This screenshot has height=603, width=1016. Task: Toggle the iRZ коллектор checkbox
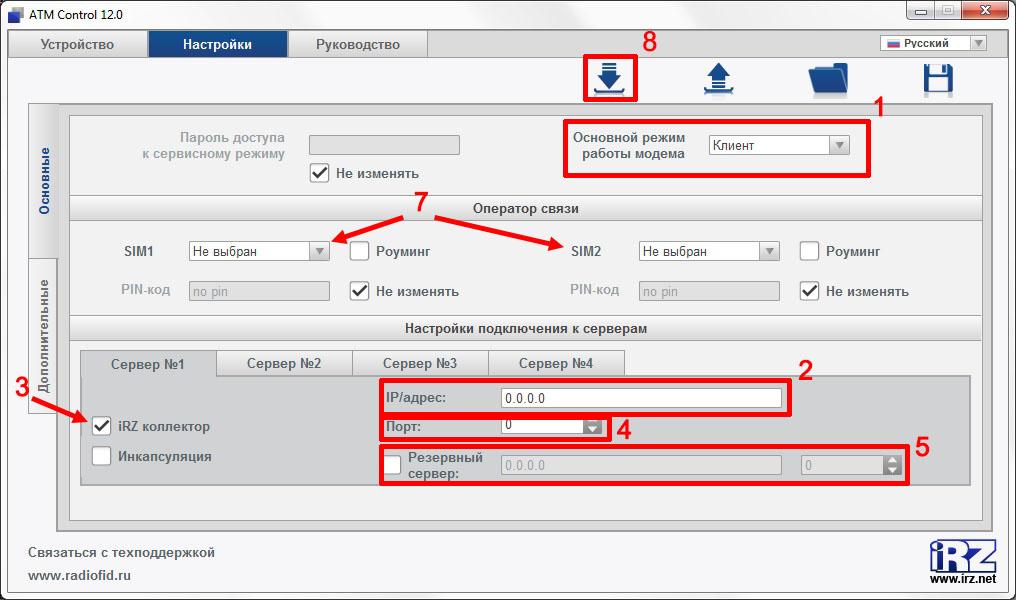[x=101, y=426]
